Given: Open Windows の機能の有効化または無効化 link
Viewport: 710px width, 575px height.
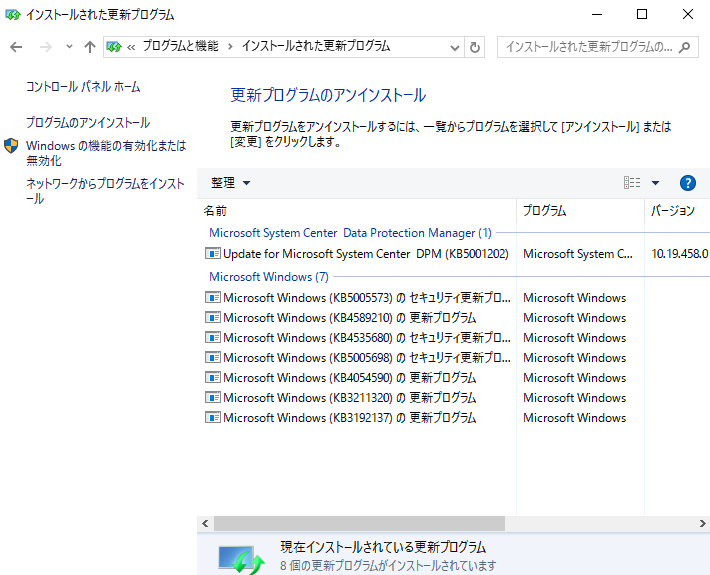Looking at the screenshot, I should [x=106, y=153].
